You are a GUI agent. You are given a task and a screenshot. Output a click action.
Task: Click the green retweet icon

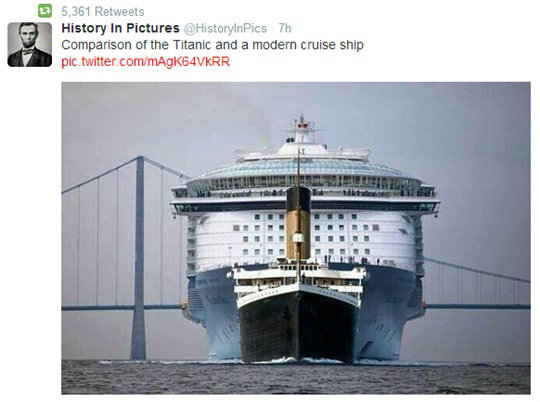pos(45,11)
